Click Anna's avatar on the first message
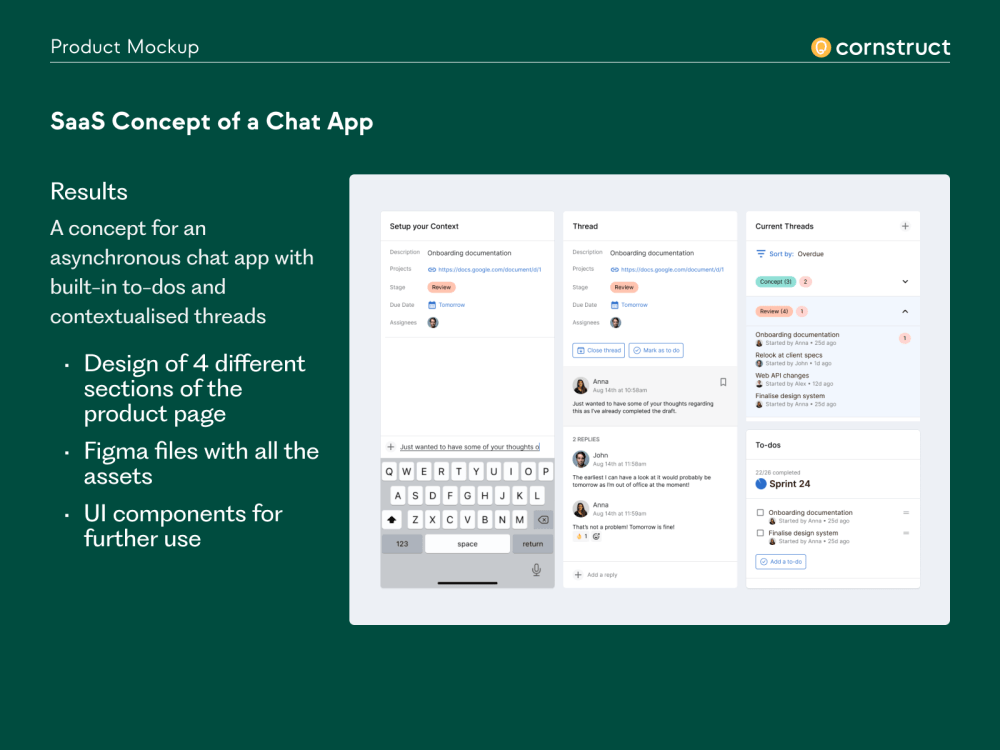The image size is (1000, 750). [580, 385]
